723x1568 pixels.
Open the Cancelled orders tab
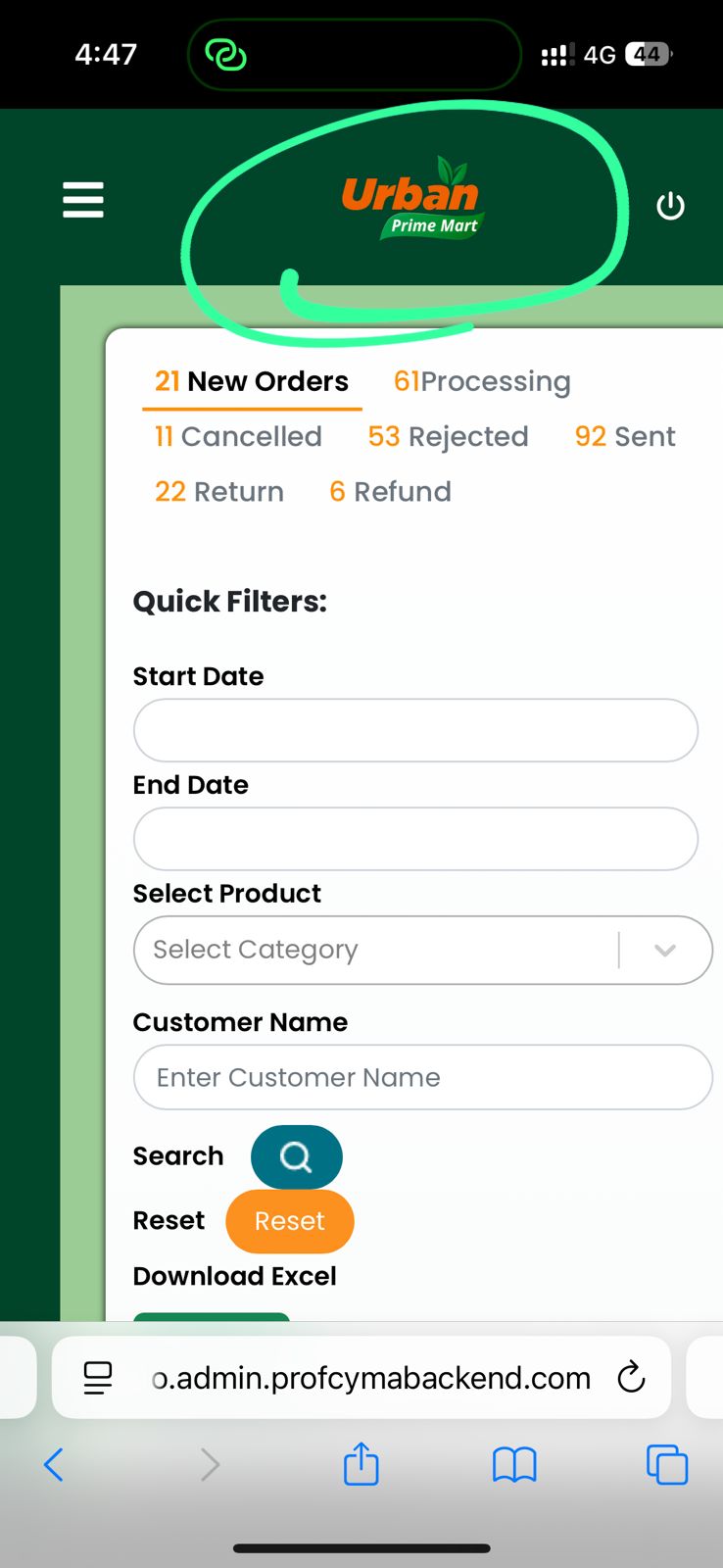[238, 436]
